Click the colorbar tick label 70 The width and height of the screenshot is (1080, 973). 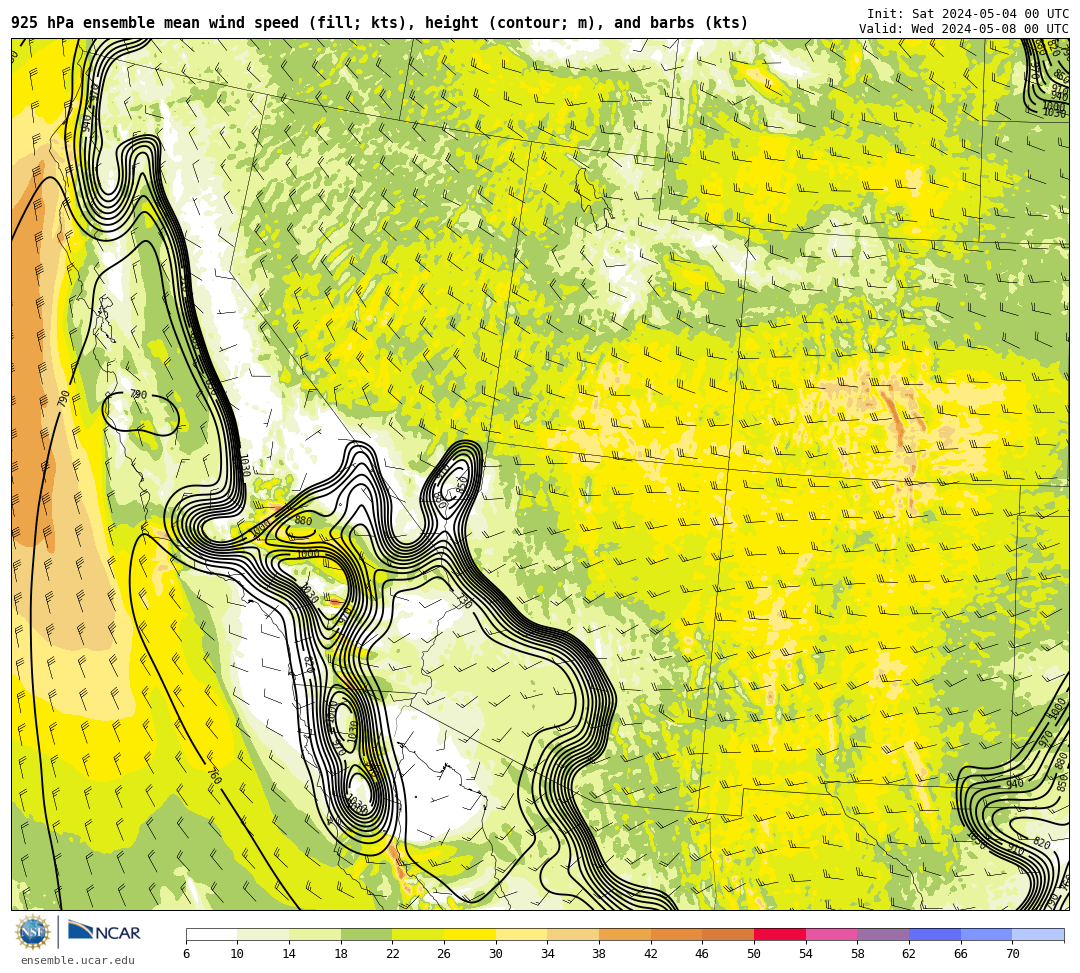coord(1012,954)
